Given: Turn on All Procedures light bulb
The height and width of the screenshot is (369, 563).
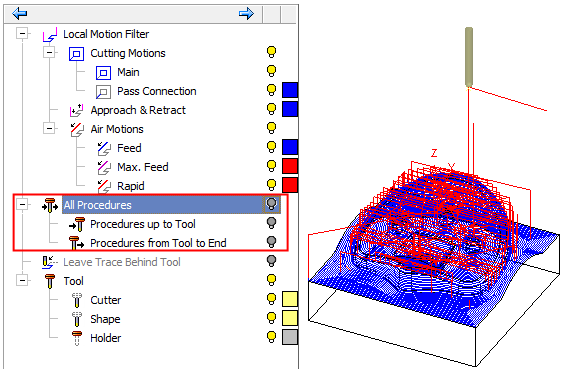Looking at the screenshot, I should click(271, 204).
